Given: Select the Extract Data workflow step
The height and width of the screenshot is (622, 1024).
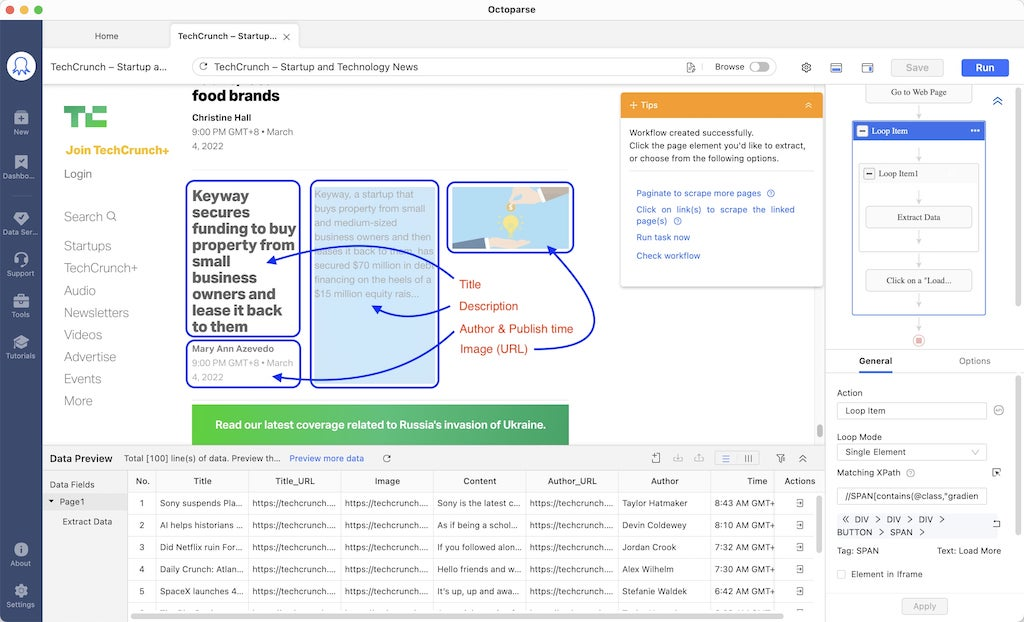Looking at the screenshot, I should [918, 217].
